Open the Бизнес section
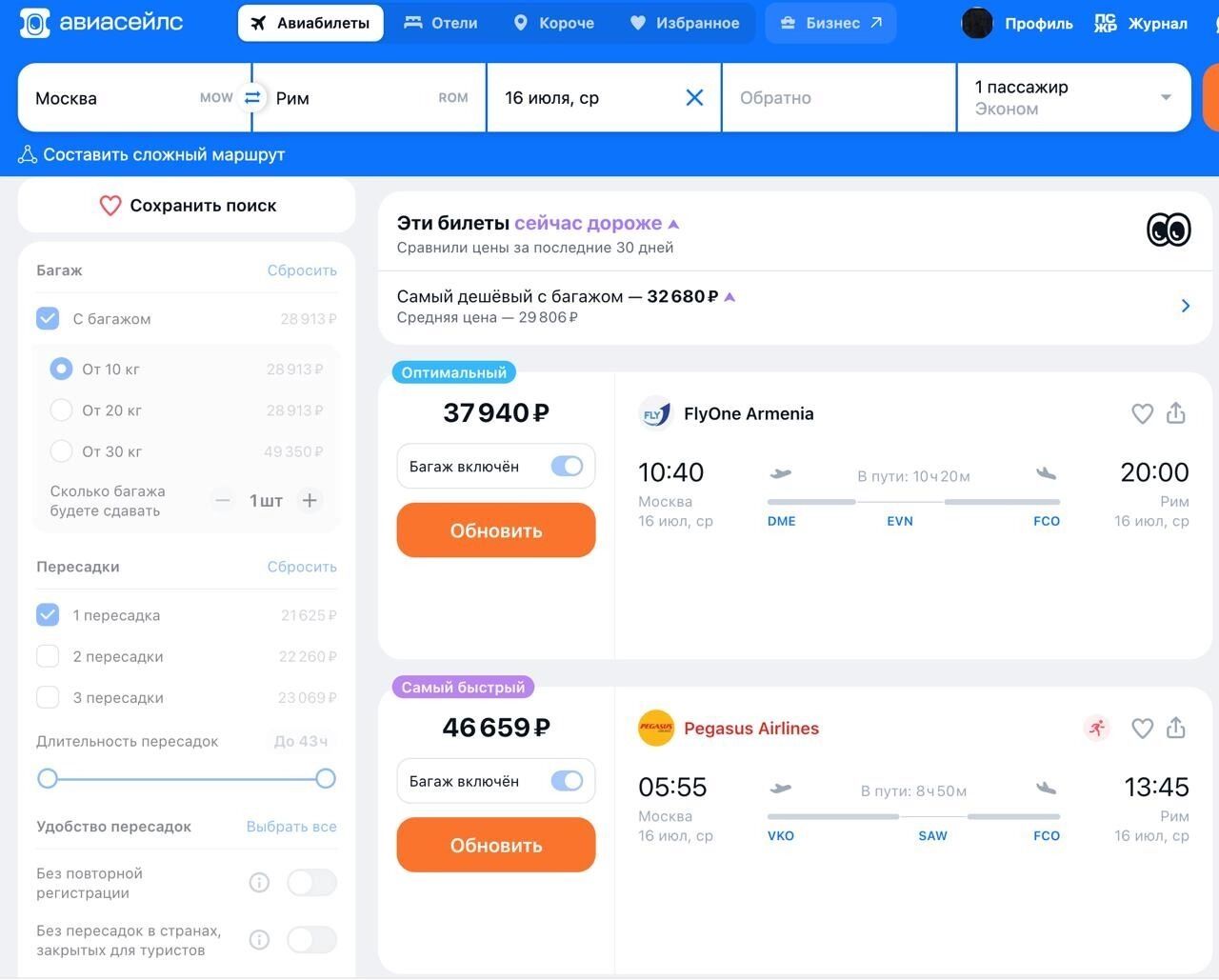 [x=830, y=23]
